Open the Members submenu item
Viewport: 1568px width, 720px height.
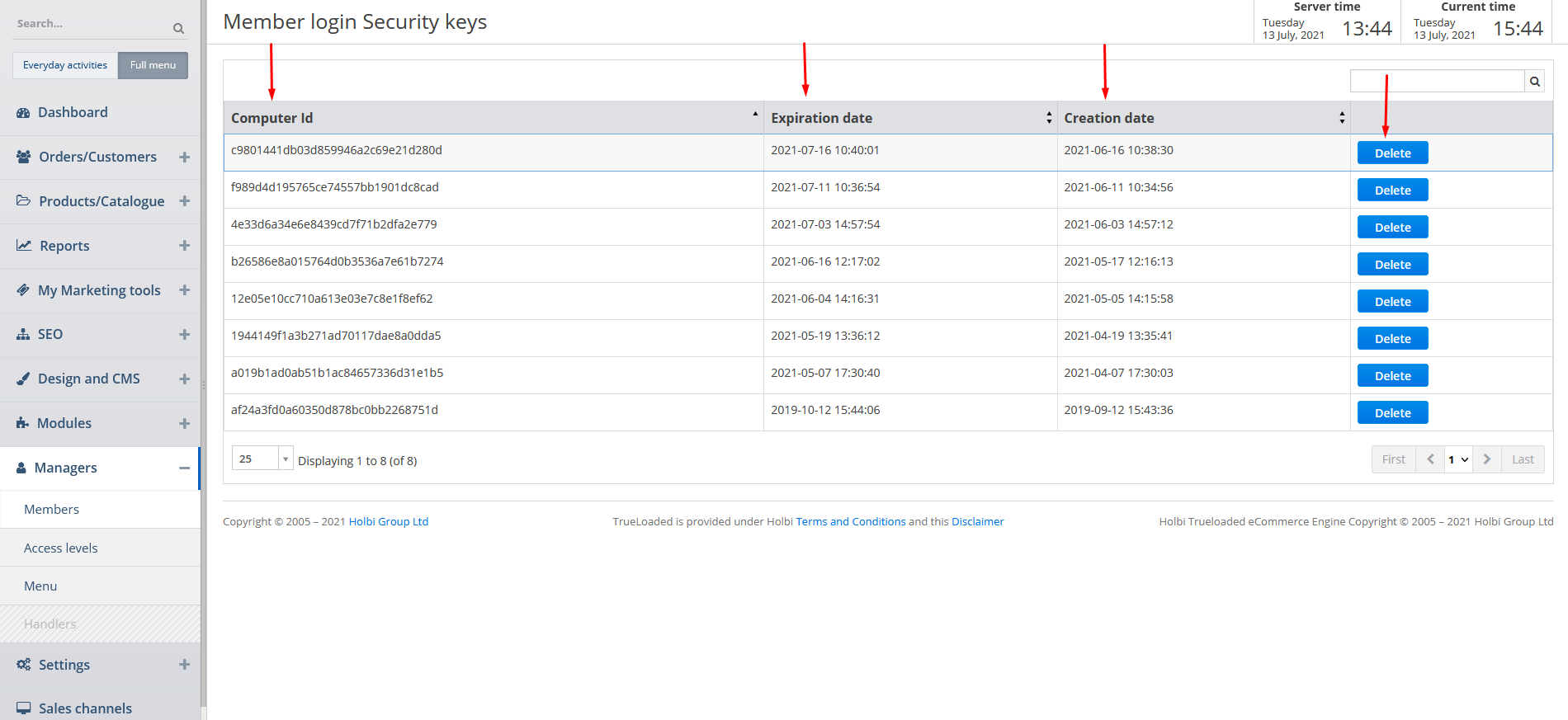52,510
